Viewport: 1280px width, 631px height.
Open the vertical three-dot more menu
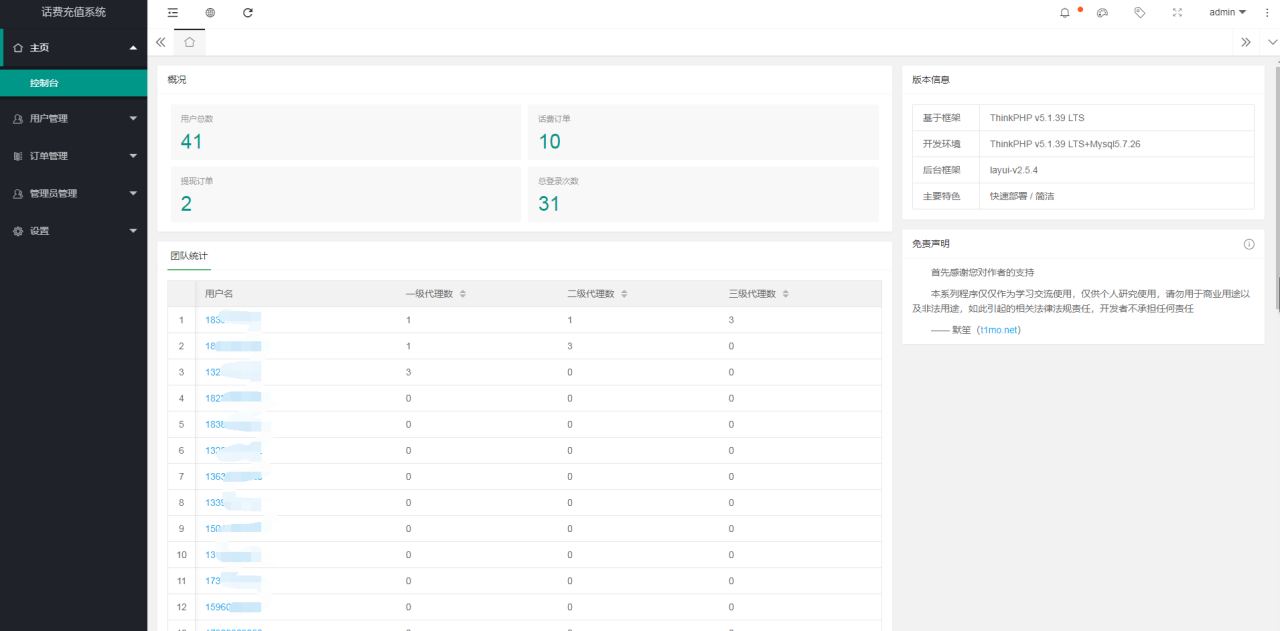pyautogui.click(x=1268, y=13)
